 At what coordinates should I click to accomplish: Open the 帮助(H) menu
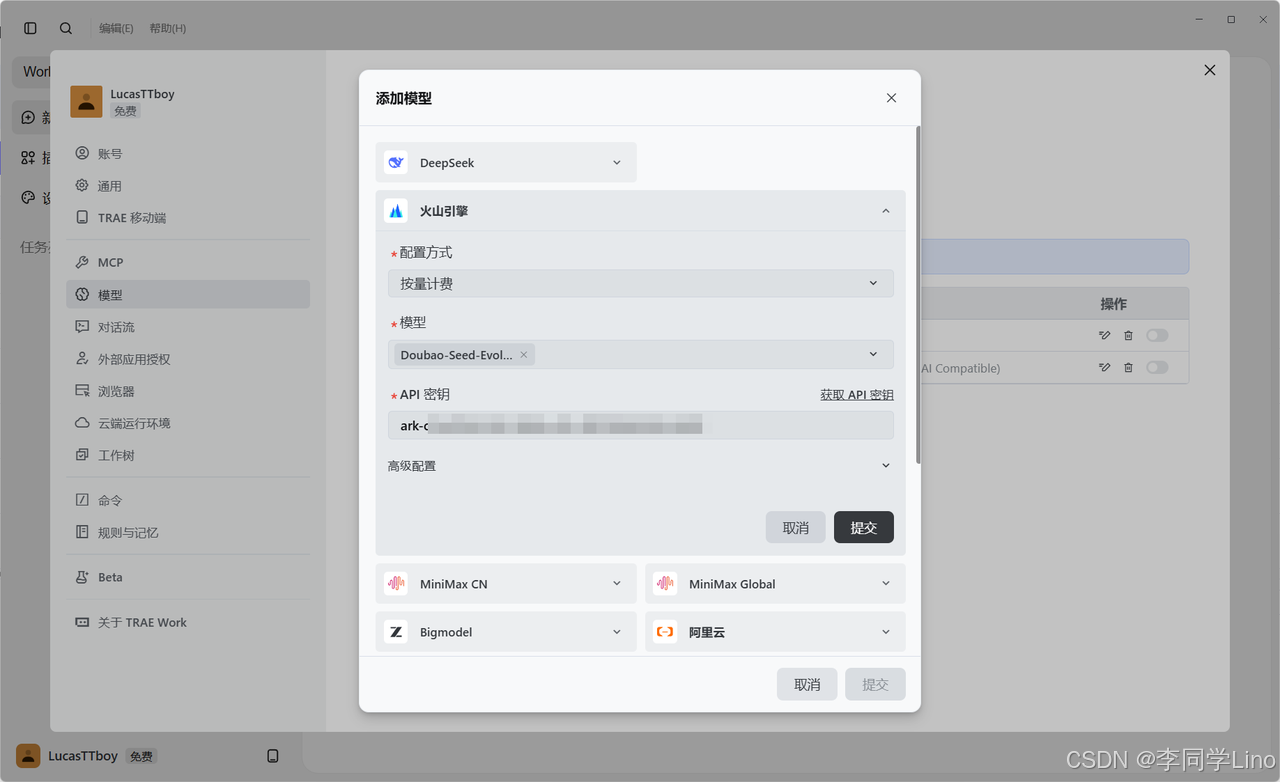pyautogui.click(x=168, y=28)
